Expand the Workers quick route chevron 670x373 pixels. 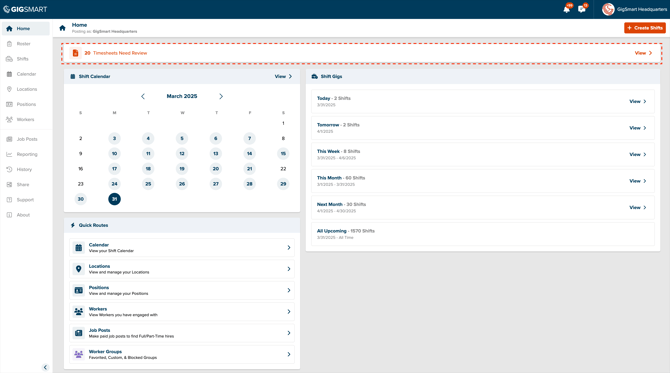click(x=289, y=311)
